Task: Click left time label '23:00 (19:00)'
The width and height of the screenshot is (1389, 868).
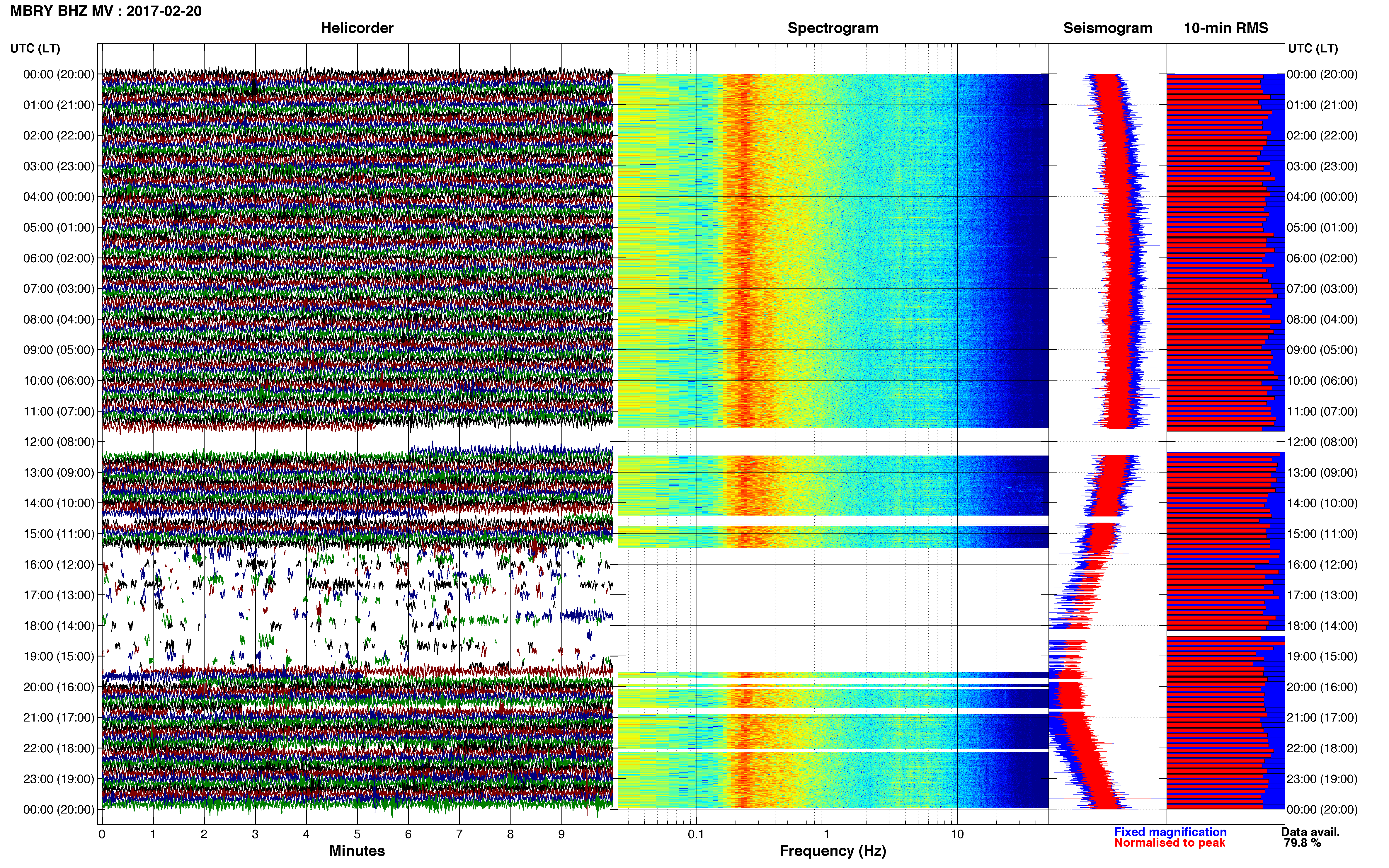Action: [x=59, y=779]
